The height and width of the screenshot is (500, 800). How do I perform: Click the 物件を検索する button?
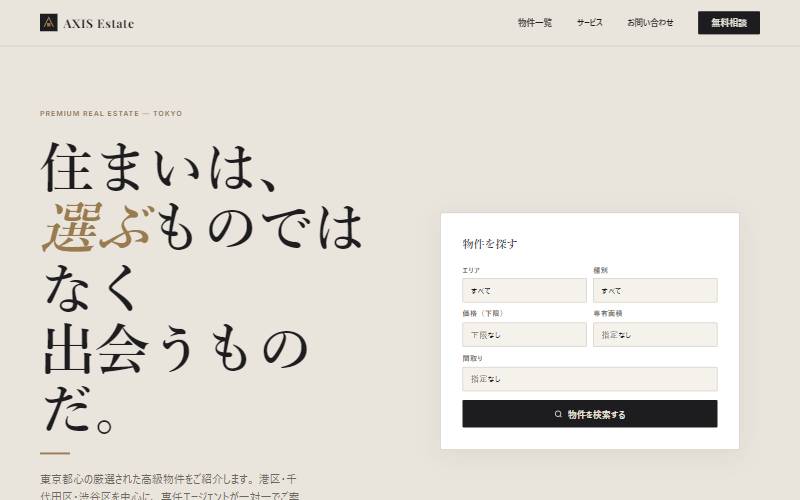(x=590, y=414)
